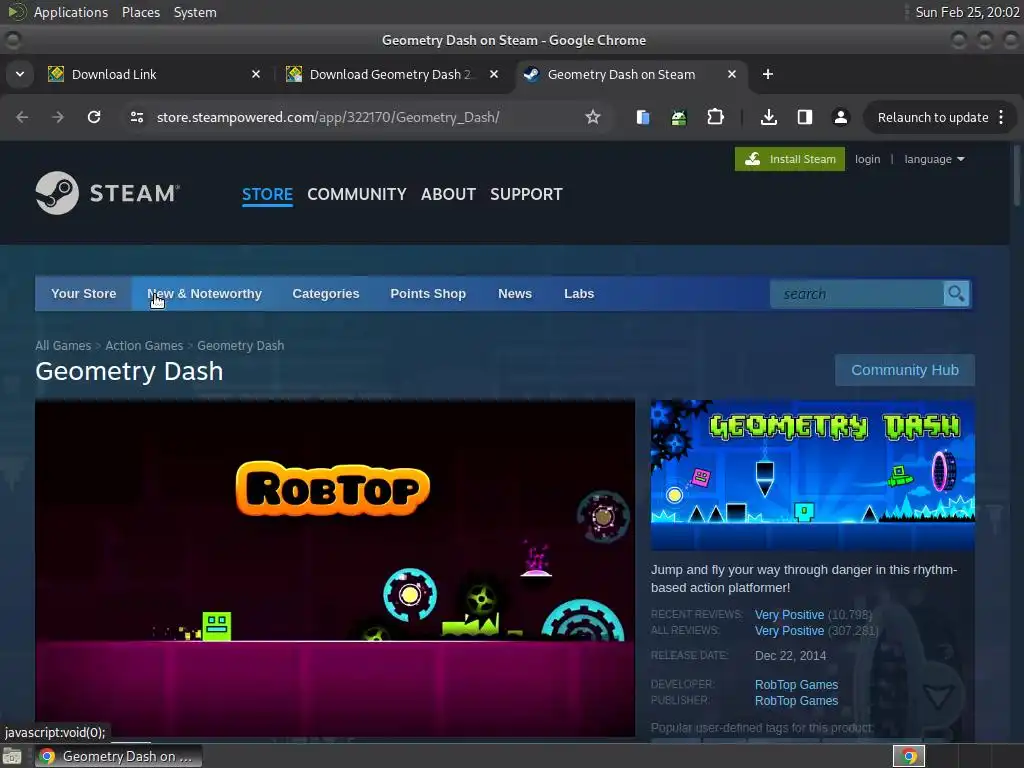
Task: Open site information icon in address bar
Action: [136, 117]
